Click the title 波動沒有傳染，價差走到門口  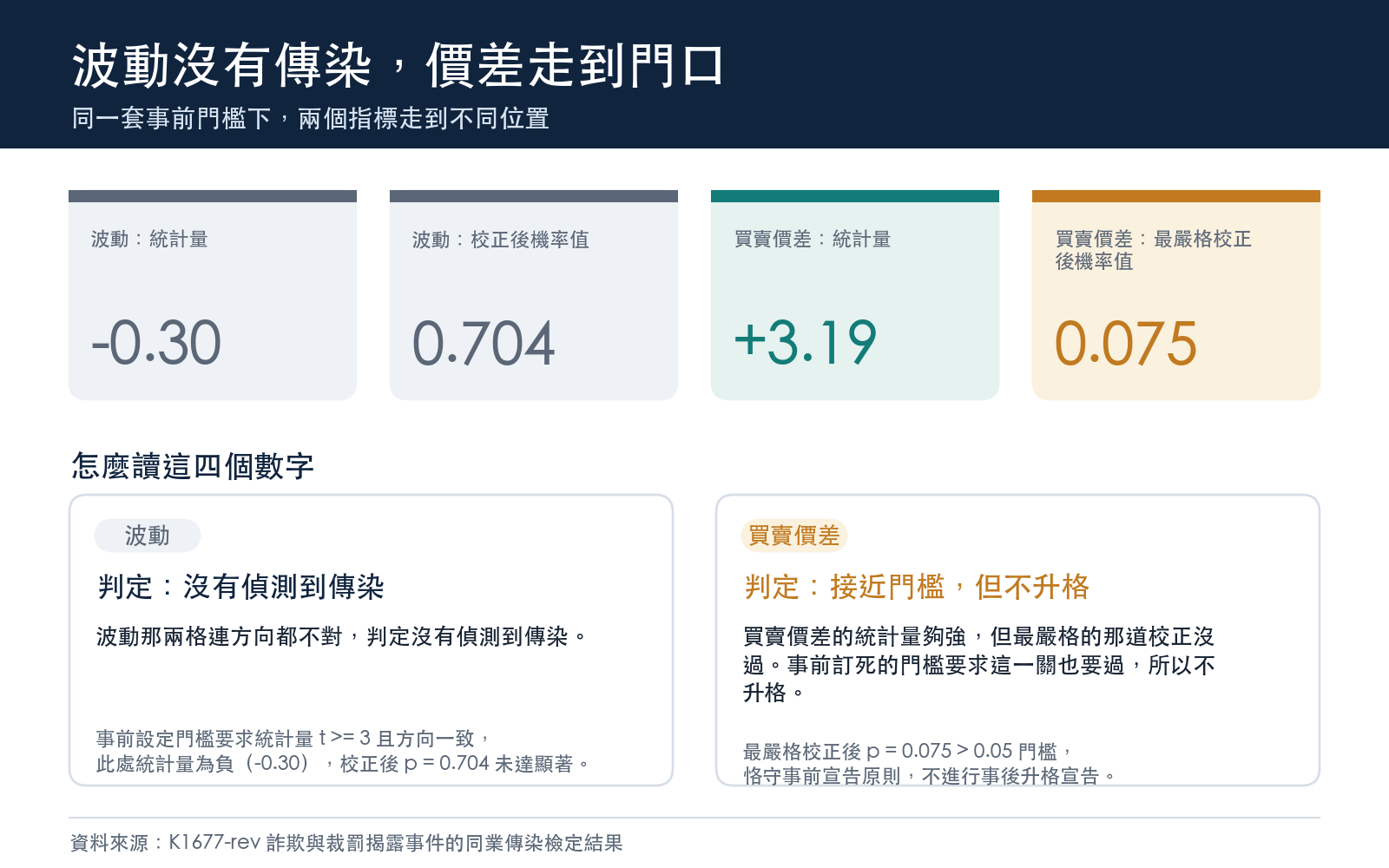398,66
